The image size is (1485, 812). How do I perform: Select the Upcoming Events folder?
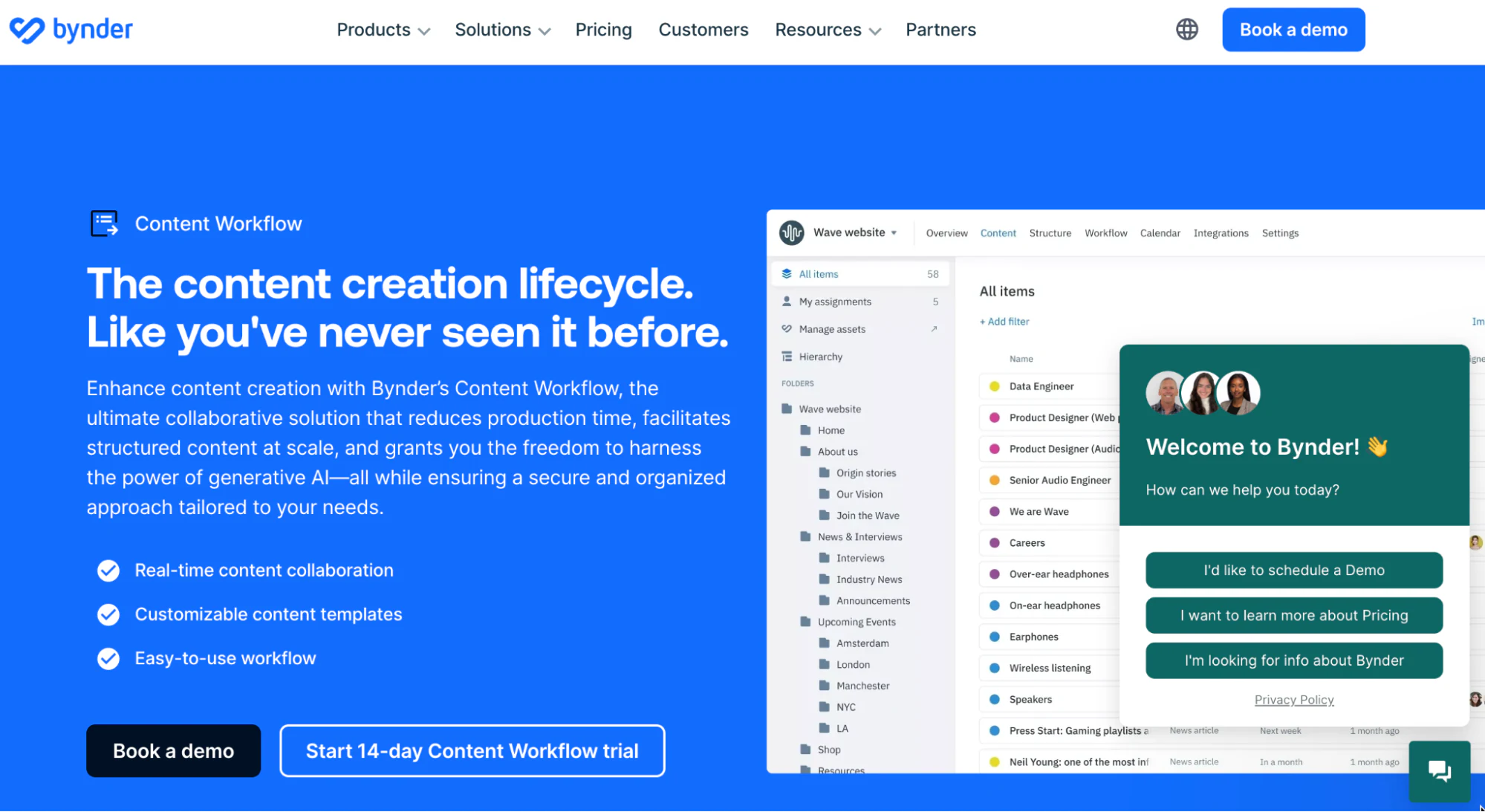tap(848, 623)
